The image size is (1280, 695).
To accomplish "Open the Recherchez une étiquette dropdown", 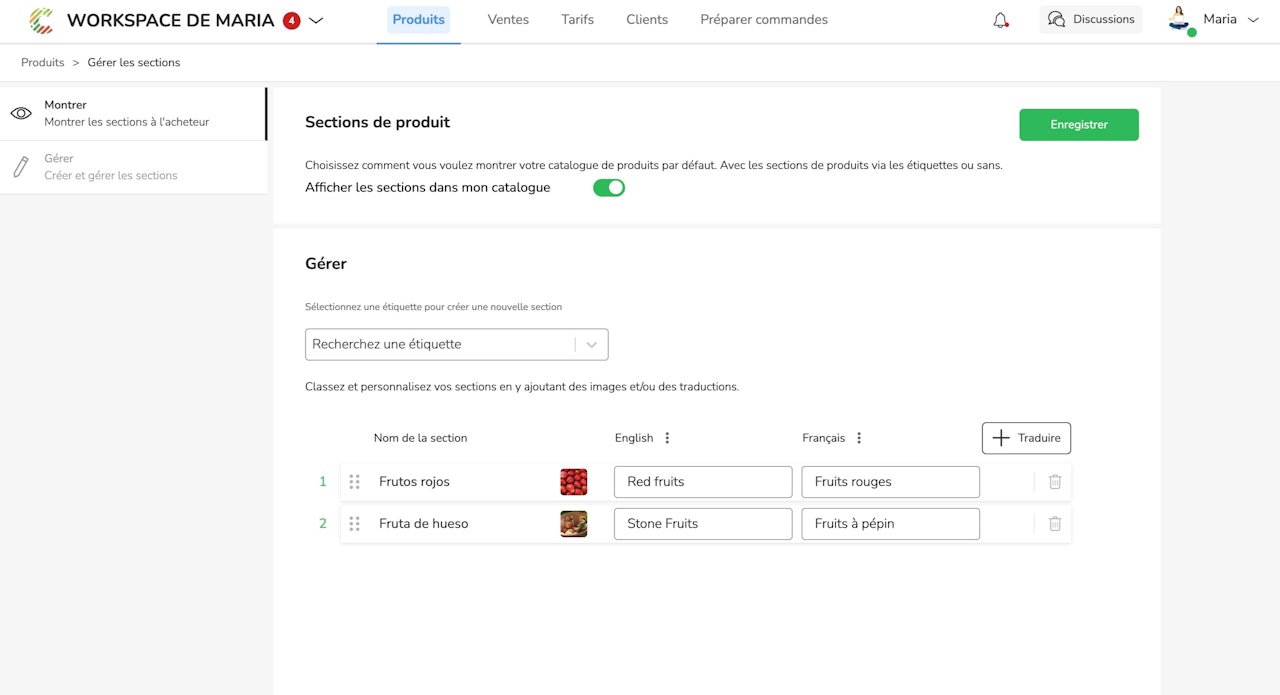I will click(x=456, y=344).
